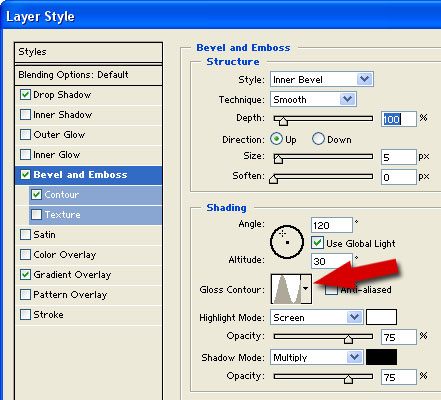
Task: Open the Technique dropdown showing Smooth
Action: (313, 99)
